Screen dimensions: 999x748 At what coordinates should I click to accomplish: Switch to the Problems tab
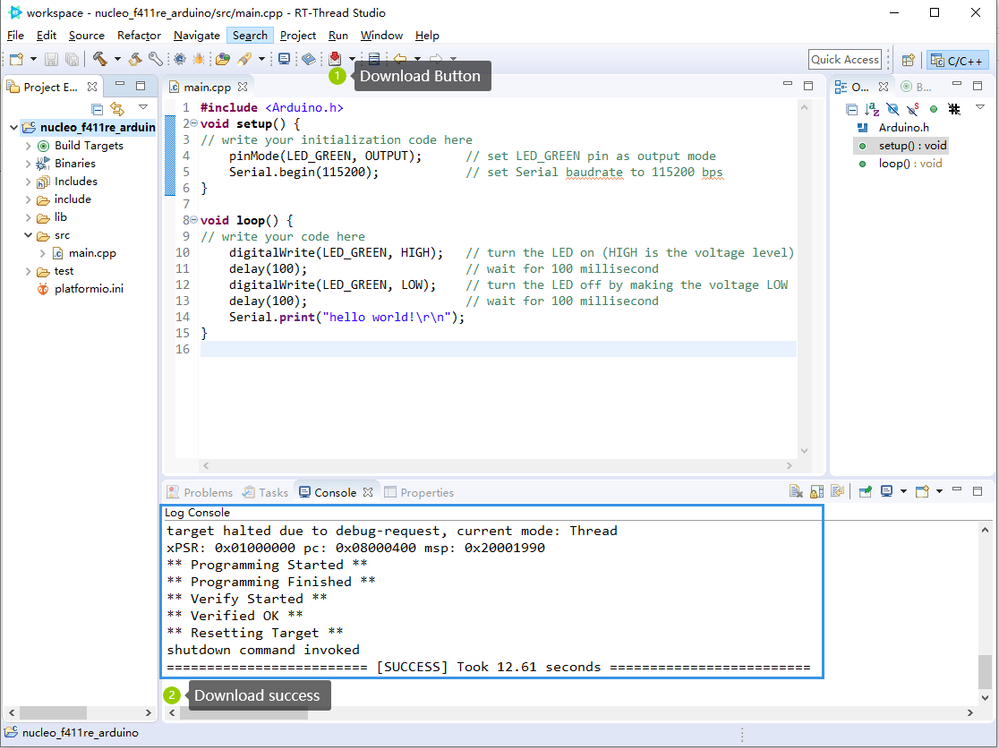(200, 493)
